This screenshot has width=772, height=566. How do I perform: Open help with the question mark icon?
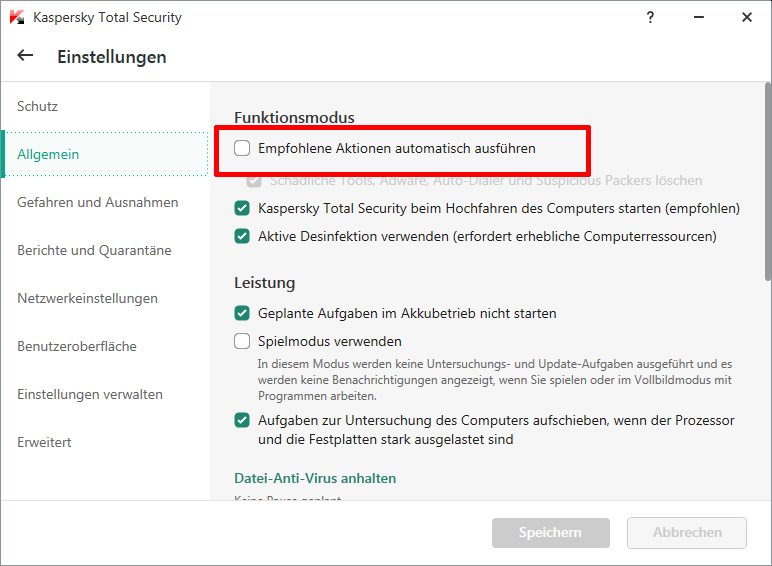[651, 17]
